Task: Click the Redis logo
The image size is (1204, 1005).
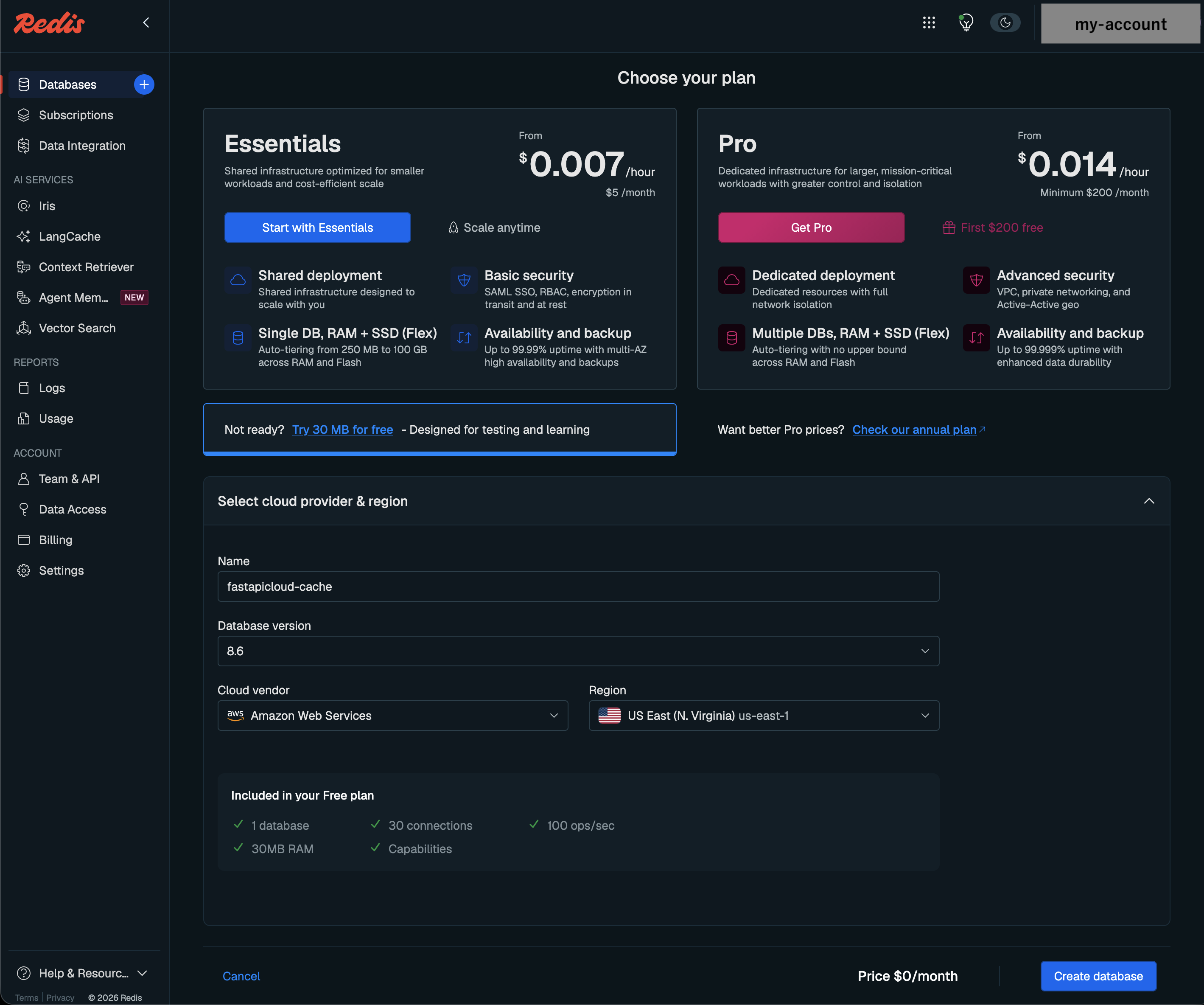Action: click(x=49, y=23)
